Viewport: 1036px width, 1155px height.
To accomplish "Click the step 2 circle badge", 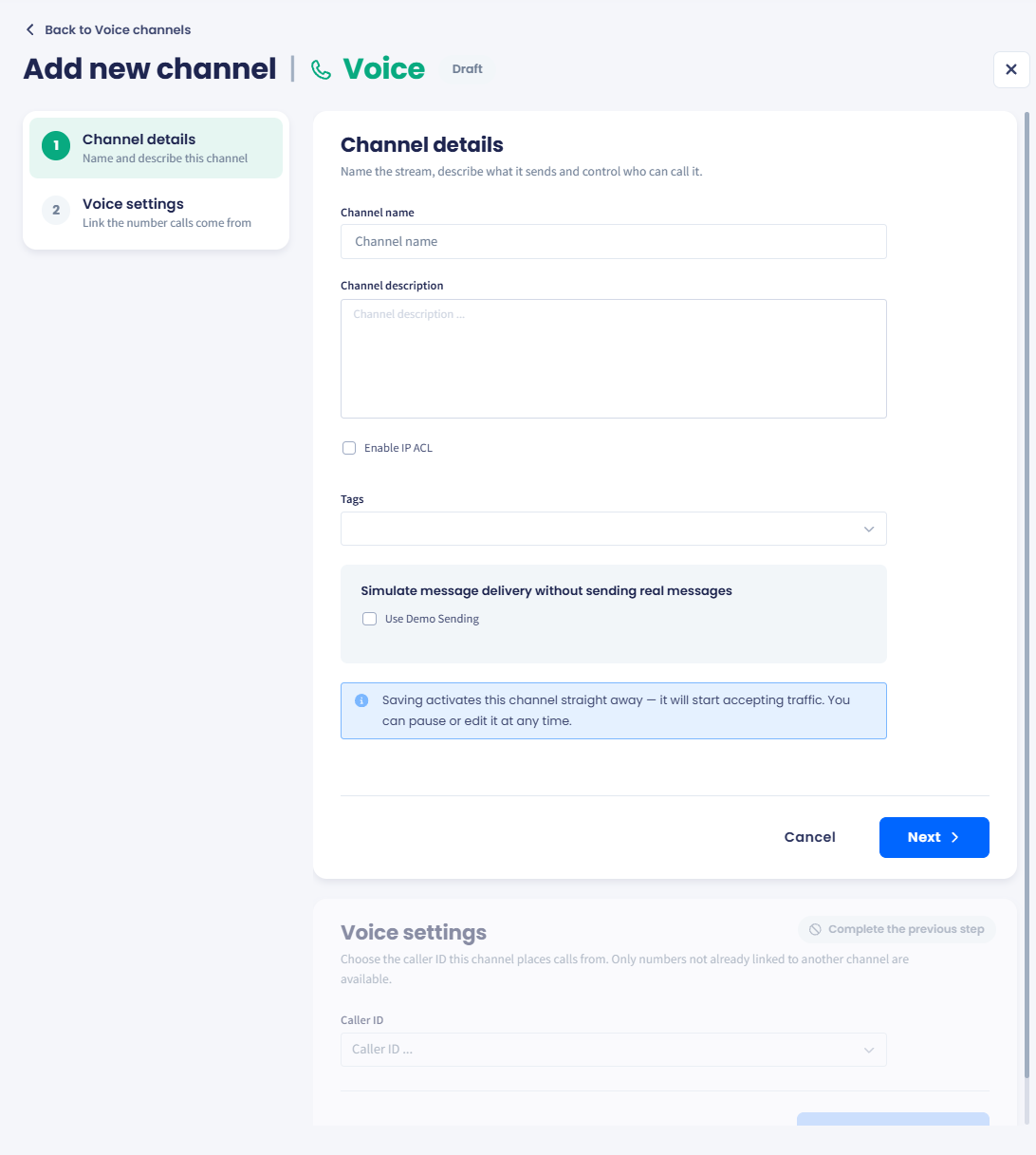I will [x=56, y=210].
